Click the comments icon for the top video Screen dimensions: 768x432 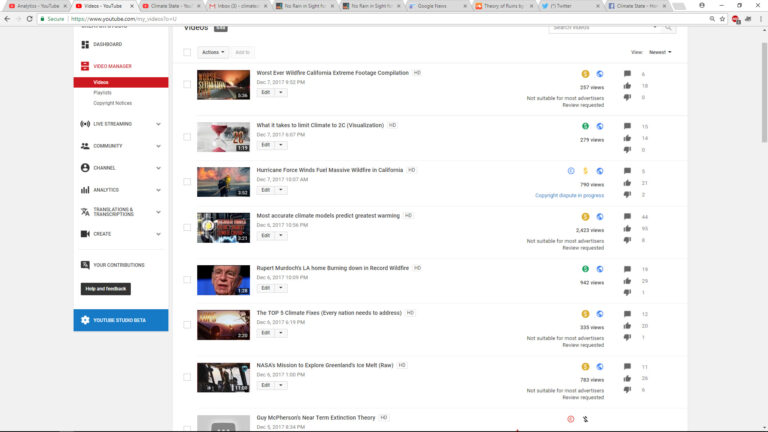(627, 74)
